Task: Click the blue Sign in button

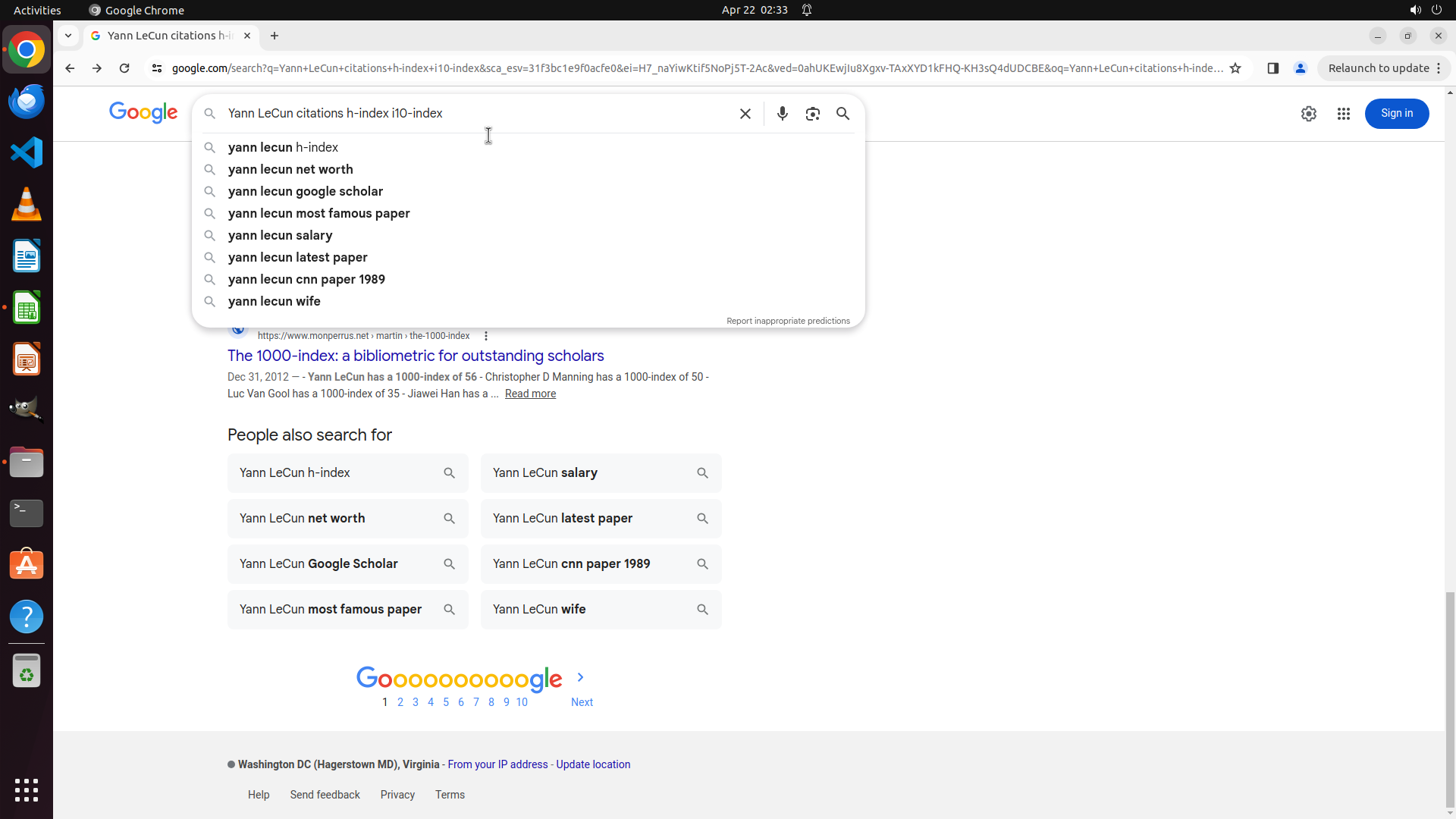Action: 1396,114
